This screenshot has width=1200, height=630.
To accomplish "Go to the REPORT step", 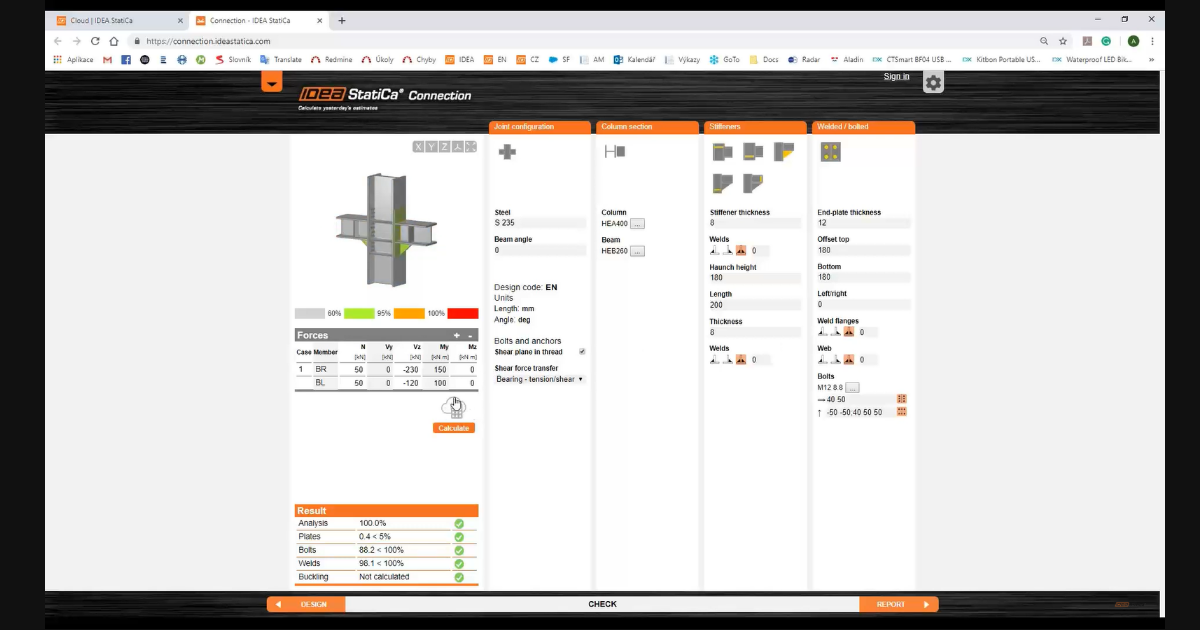I will (x=898, y=604).
